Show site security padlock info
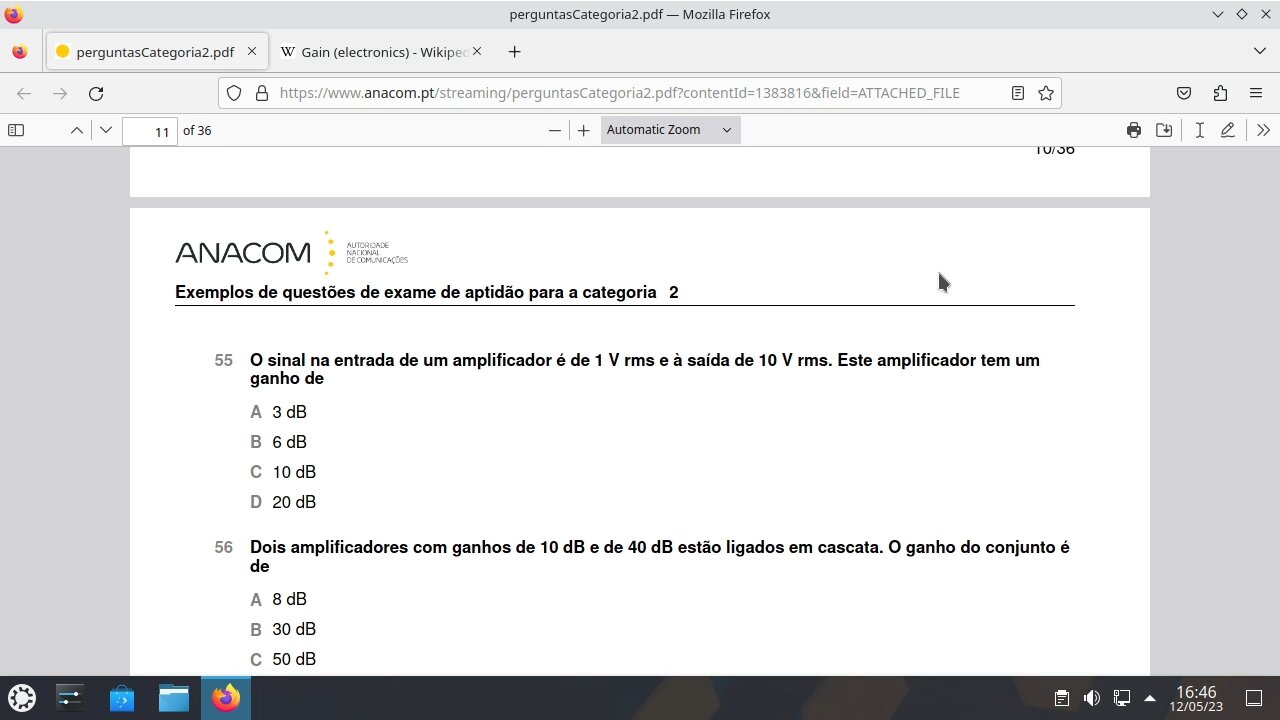The height and width of the screenshot is (720, 1280). click(x=262, y=93)
